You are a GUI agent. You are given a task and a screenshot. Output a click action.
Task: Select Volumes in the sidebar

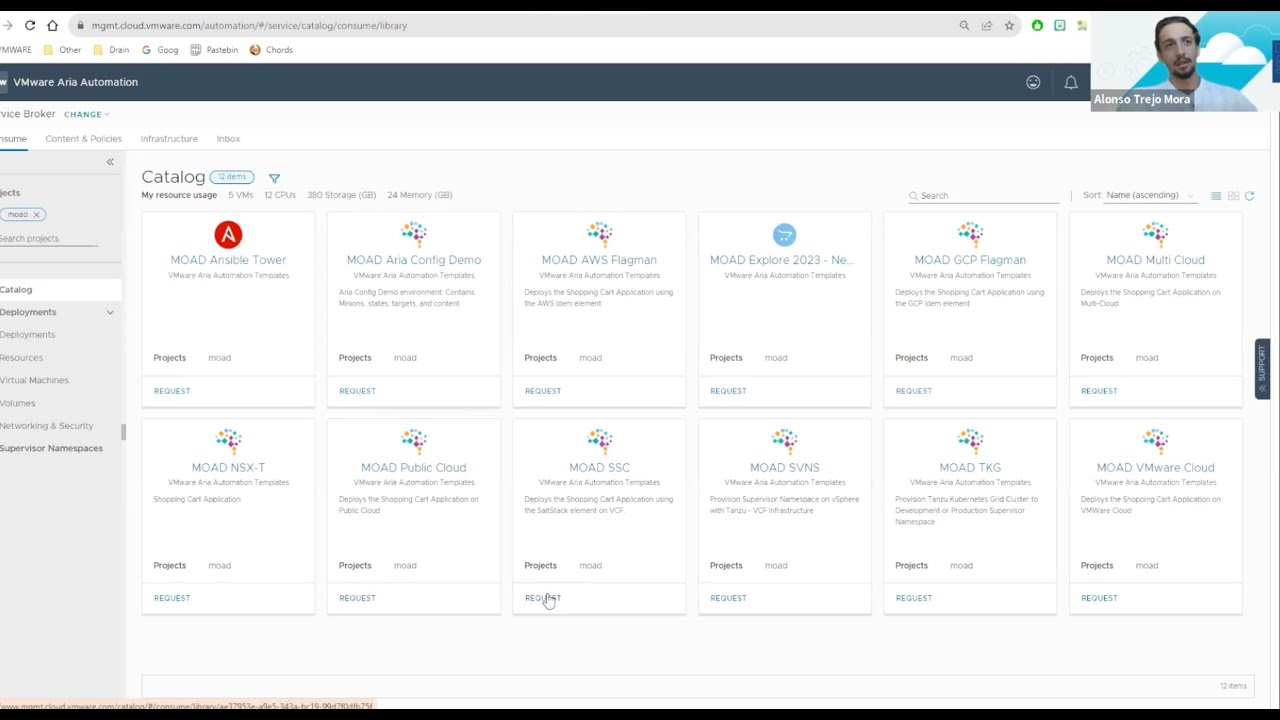[17, 403]
